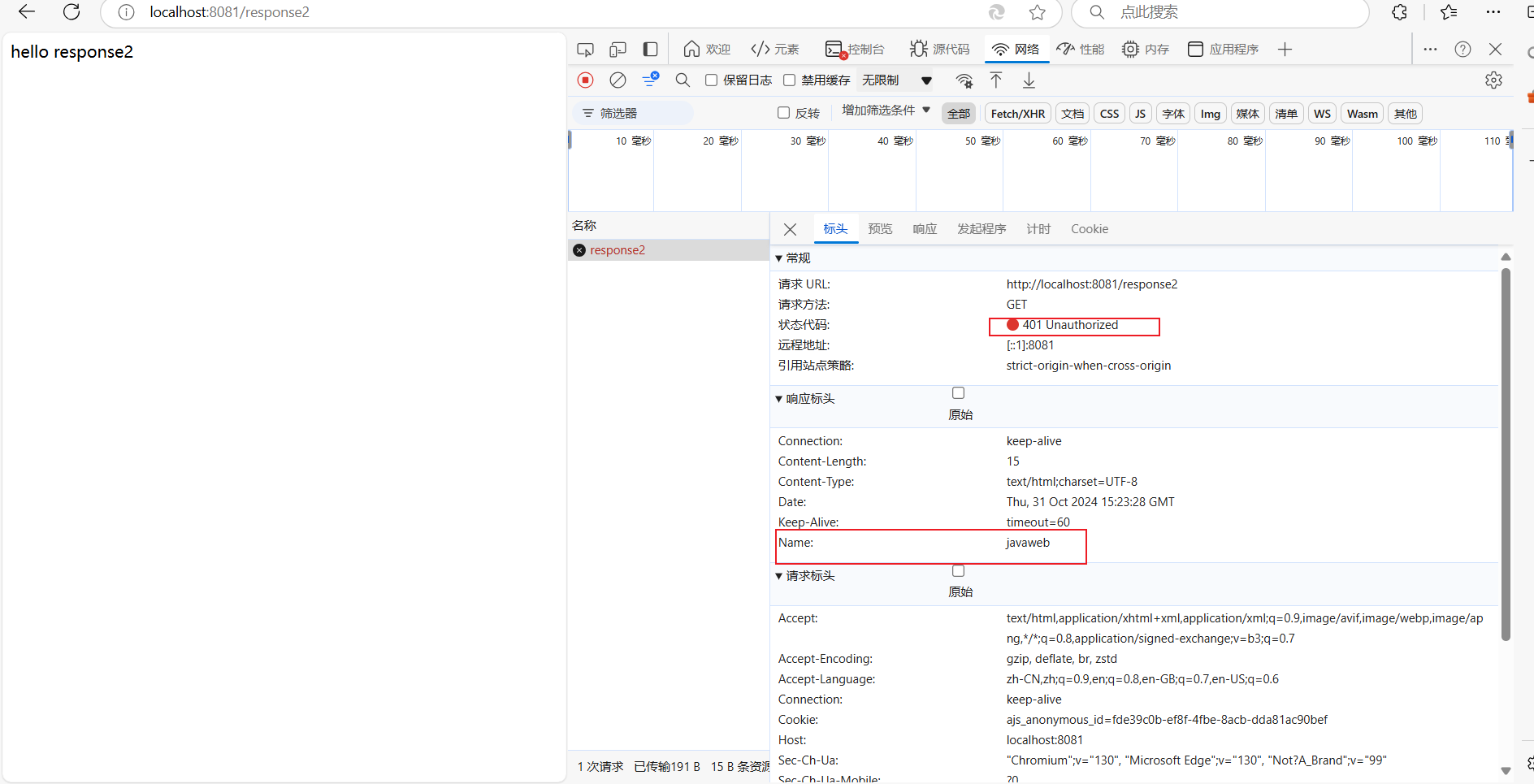The image size is (1534, 784).
Task: Clear the network log
Action: pos(618,80)
